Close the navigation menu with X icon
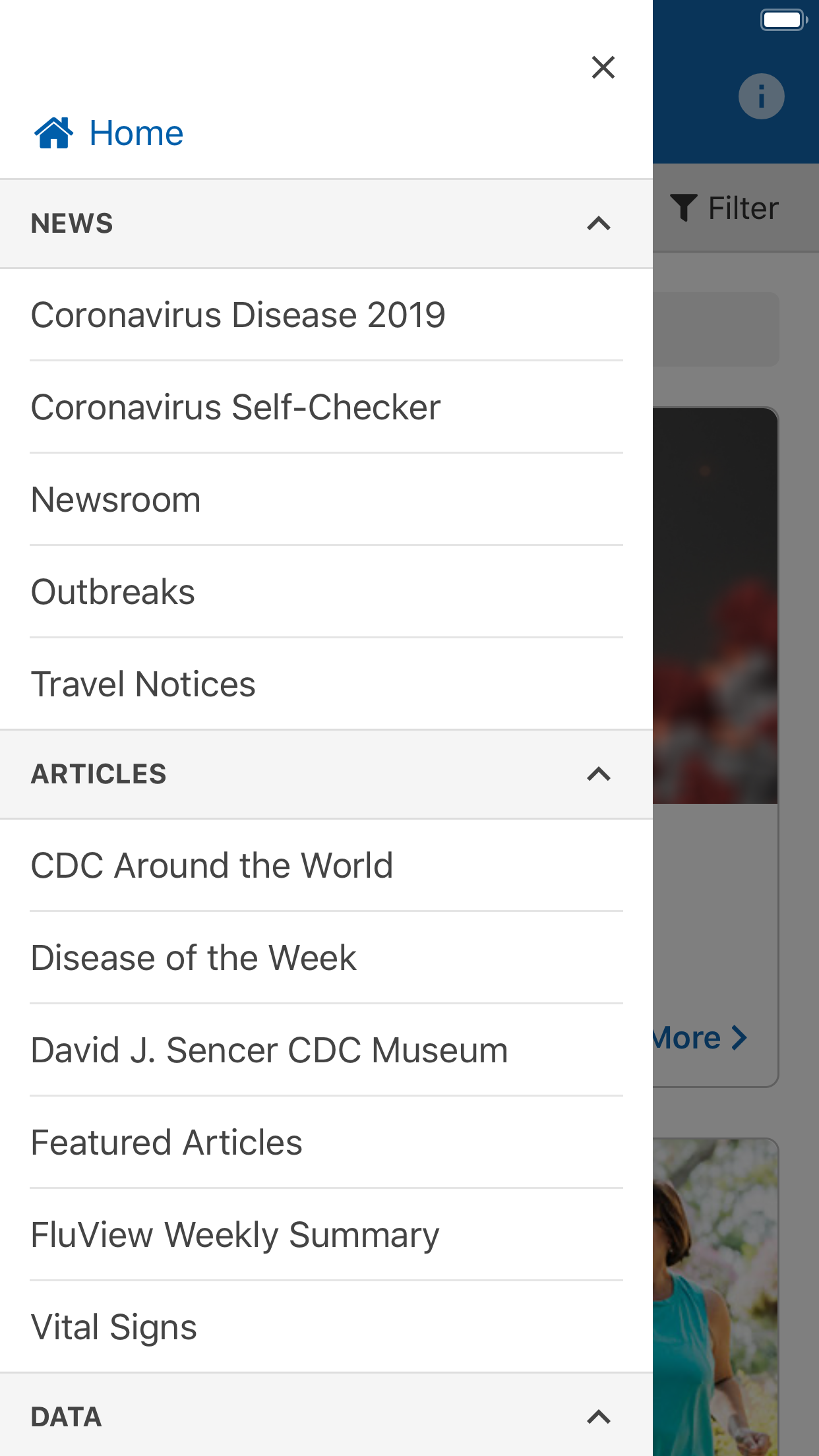819x1456 pixels. (603, 67)
